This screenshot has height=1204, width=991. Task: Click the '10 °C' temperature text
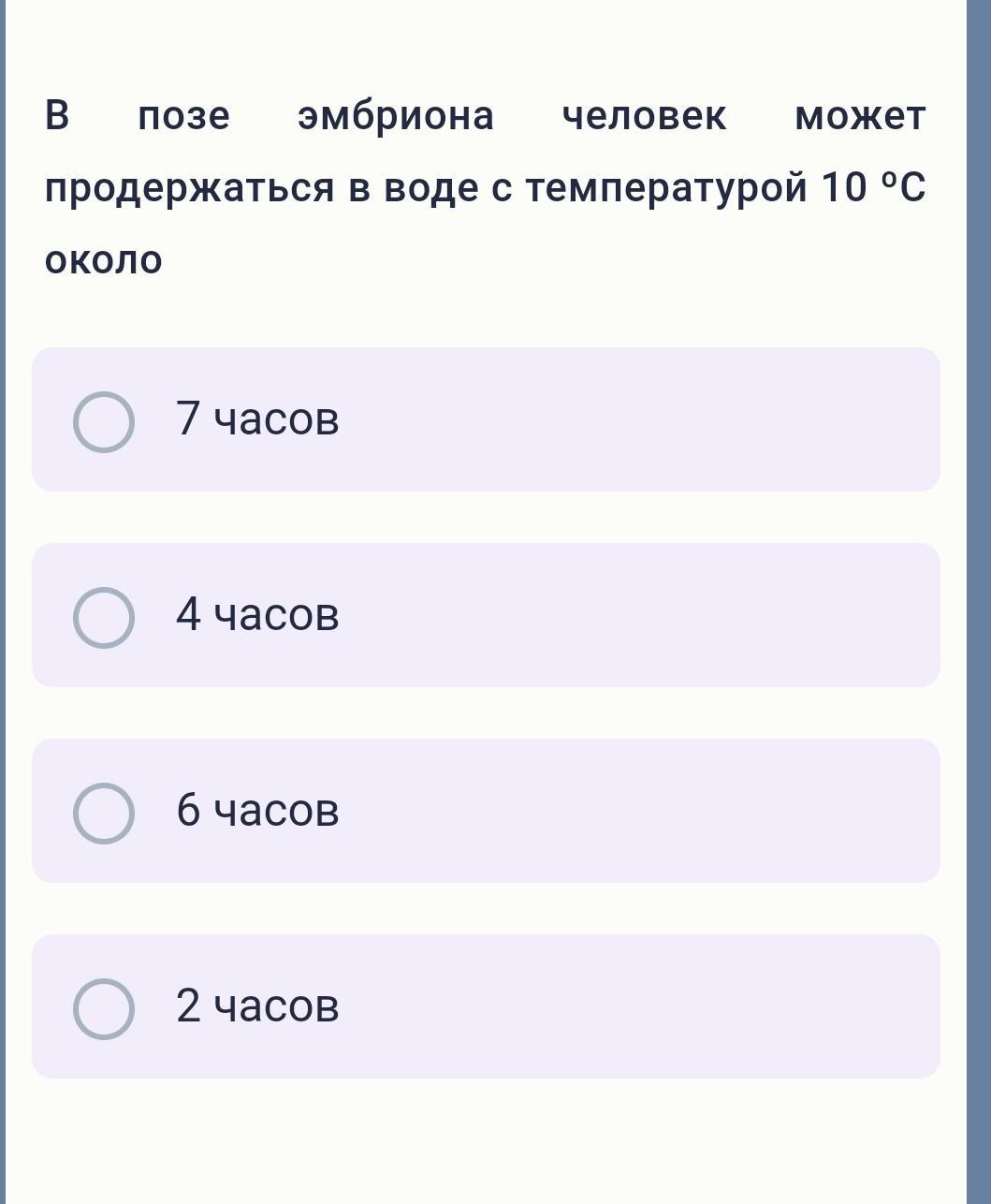(873, 187)
